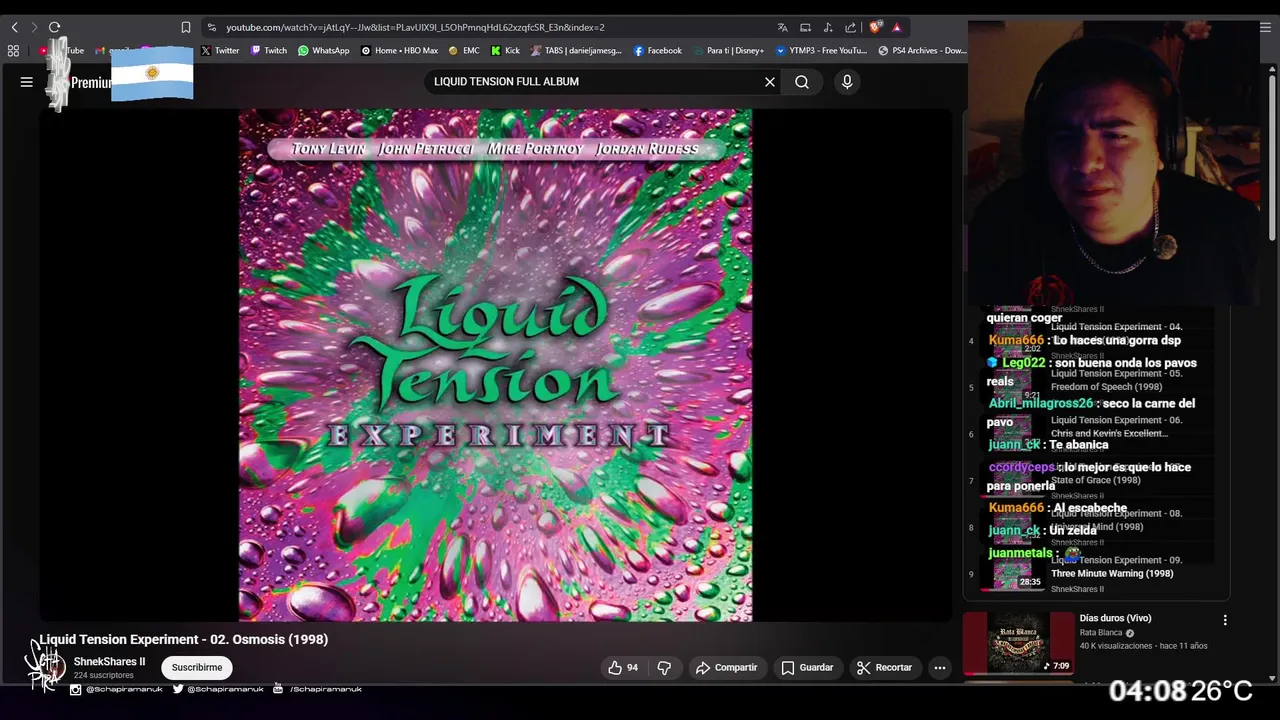This screenshot has width=1280, height=720.
Task: Reload the current page
Action: tap(55, 27)
